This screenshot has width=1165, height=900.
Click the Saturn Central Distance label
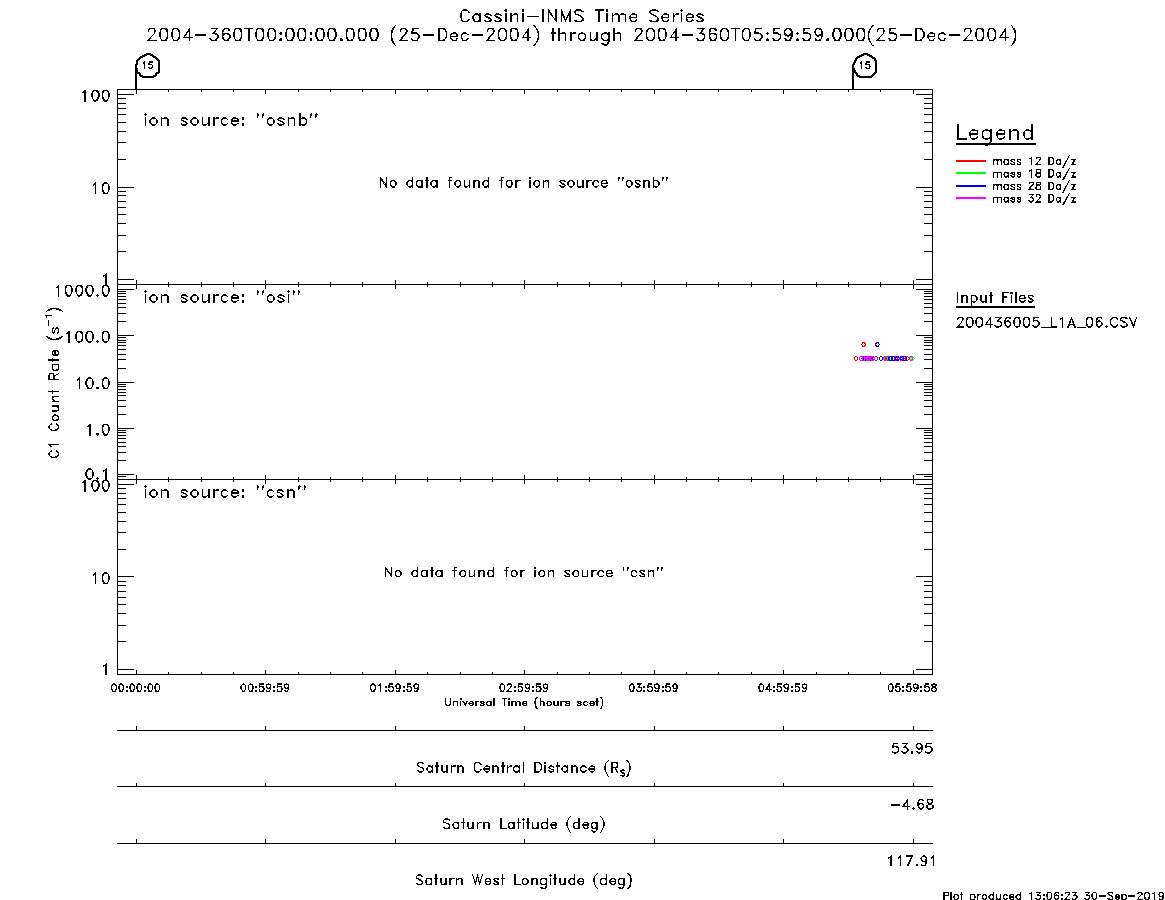click(524, 768)
